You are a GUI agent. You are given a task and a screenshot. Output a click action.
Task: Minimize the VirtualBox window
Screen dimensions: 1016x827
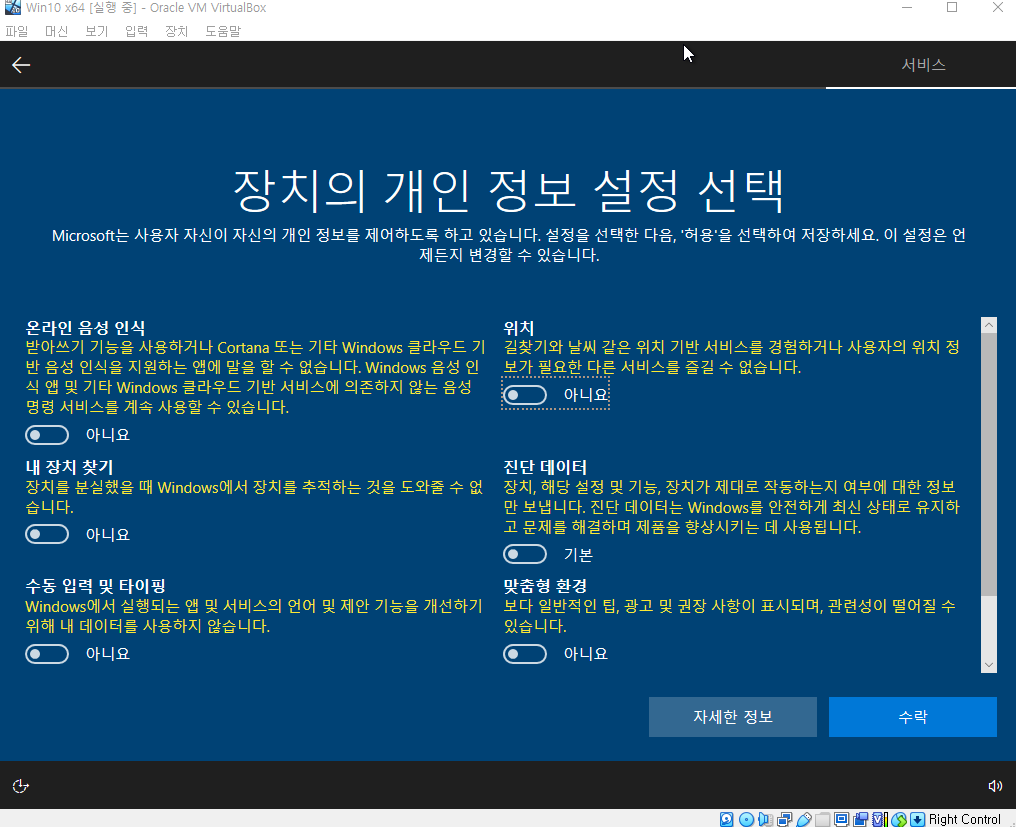(907, 8)
